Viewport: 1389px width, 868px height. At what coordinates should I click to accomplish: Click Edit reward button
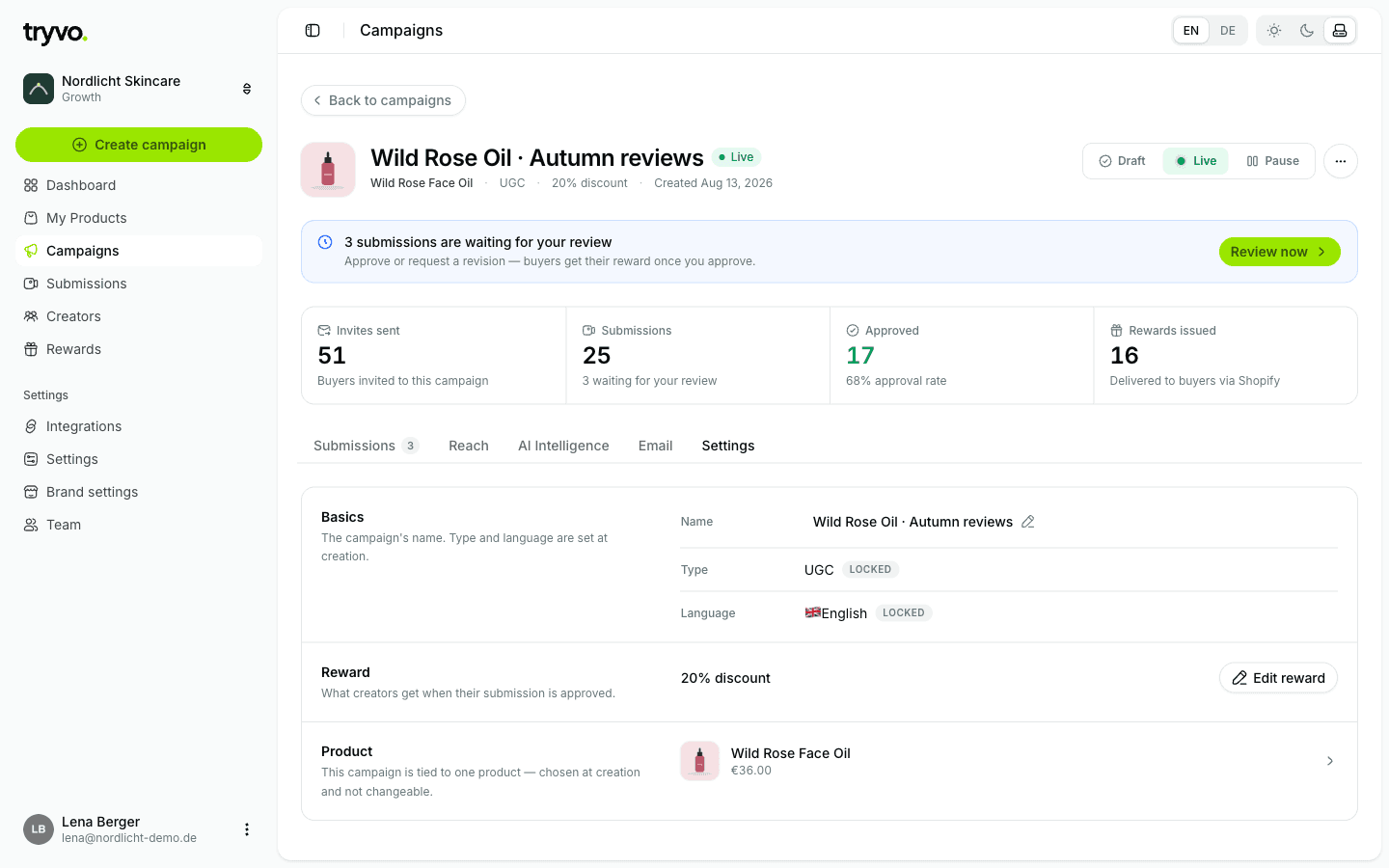point(1279,678)
